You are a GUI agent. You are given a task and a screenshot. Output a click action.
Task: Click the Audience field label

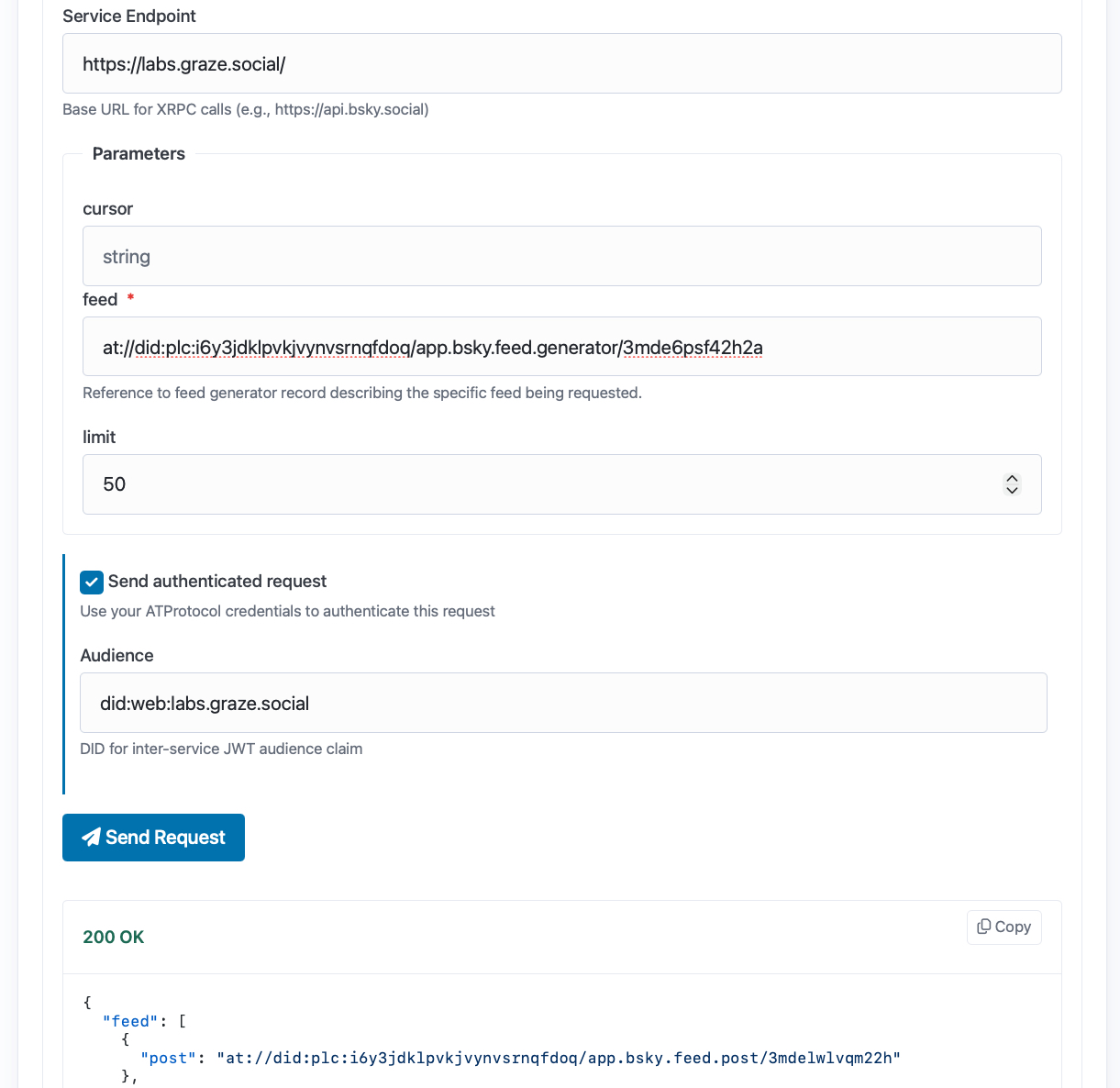(116, 656)
